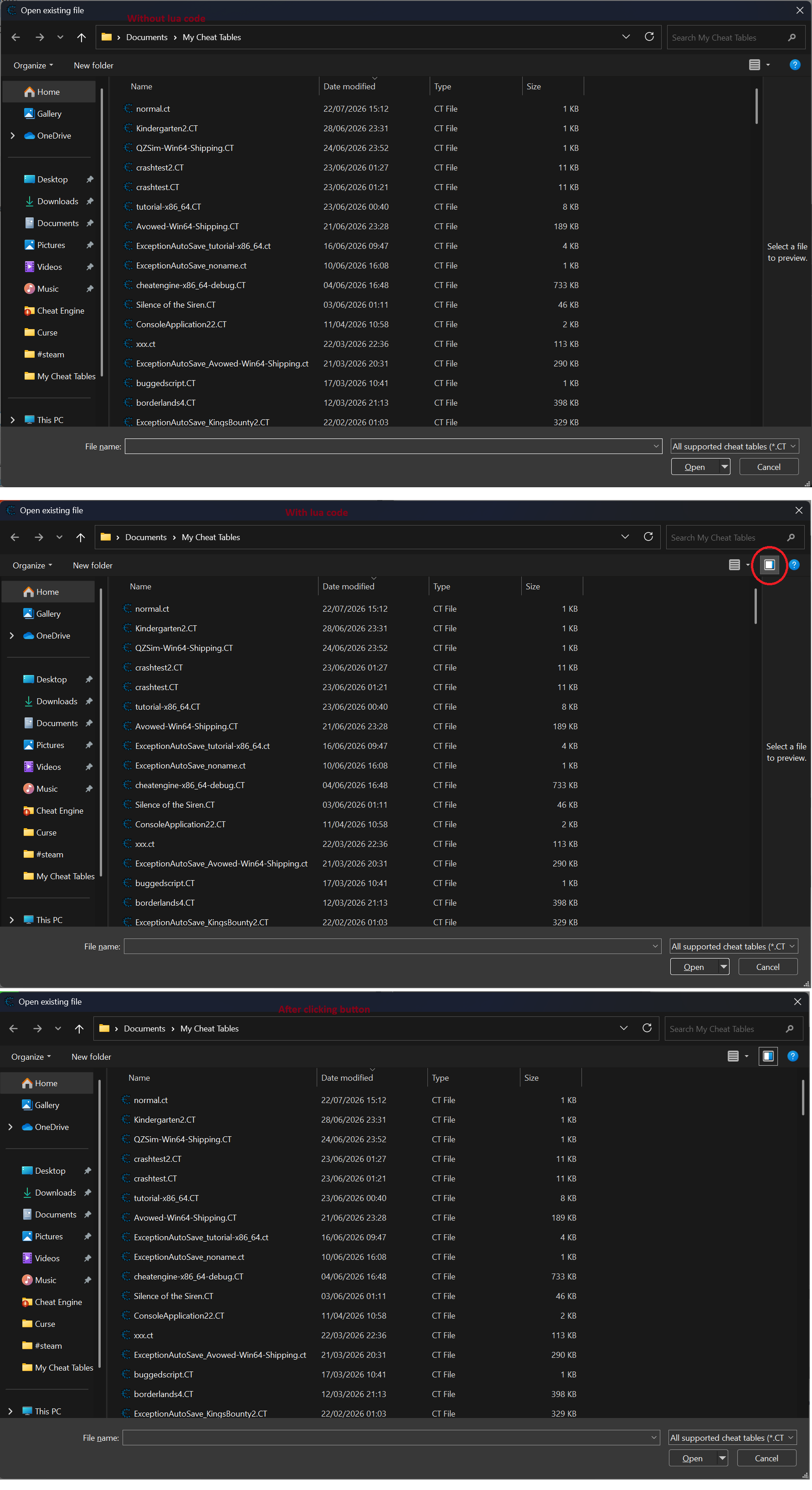Select buggedscript.CT in the top dialog

click(x=165, y=383)
